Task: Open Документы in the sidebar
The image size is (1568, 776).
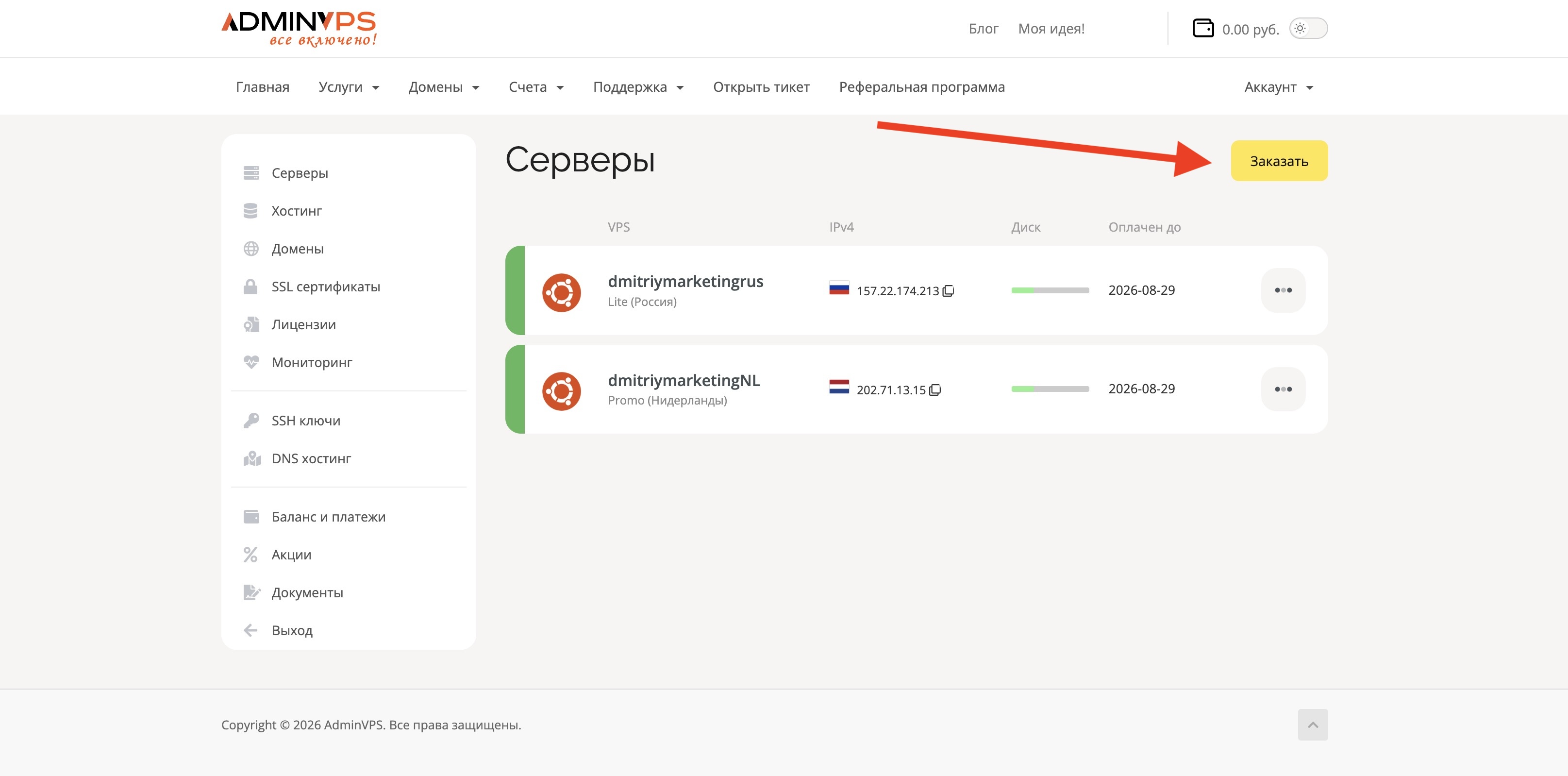Action: [x=307, y=592]
